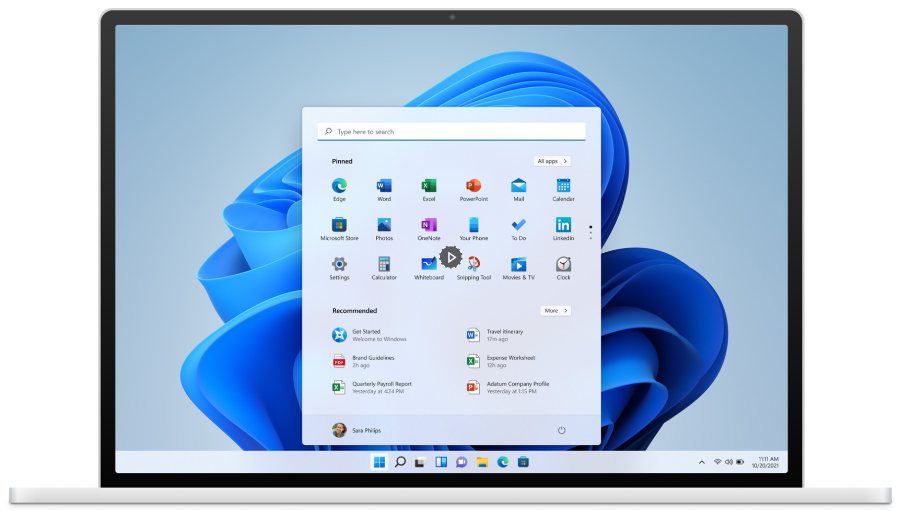Launch Excel from the pinned section
The image size is (900, 511).
click(429, 186)
